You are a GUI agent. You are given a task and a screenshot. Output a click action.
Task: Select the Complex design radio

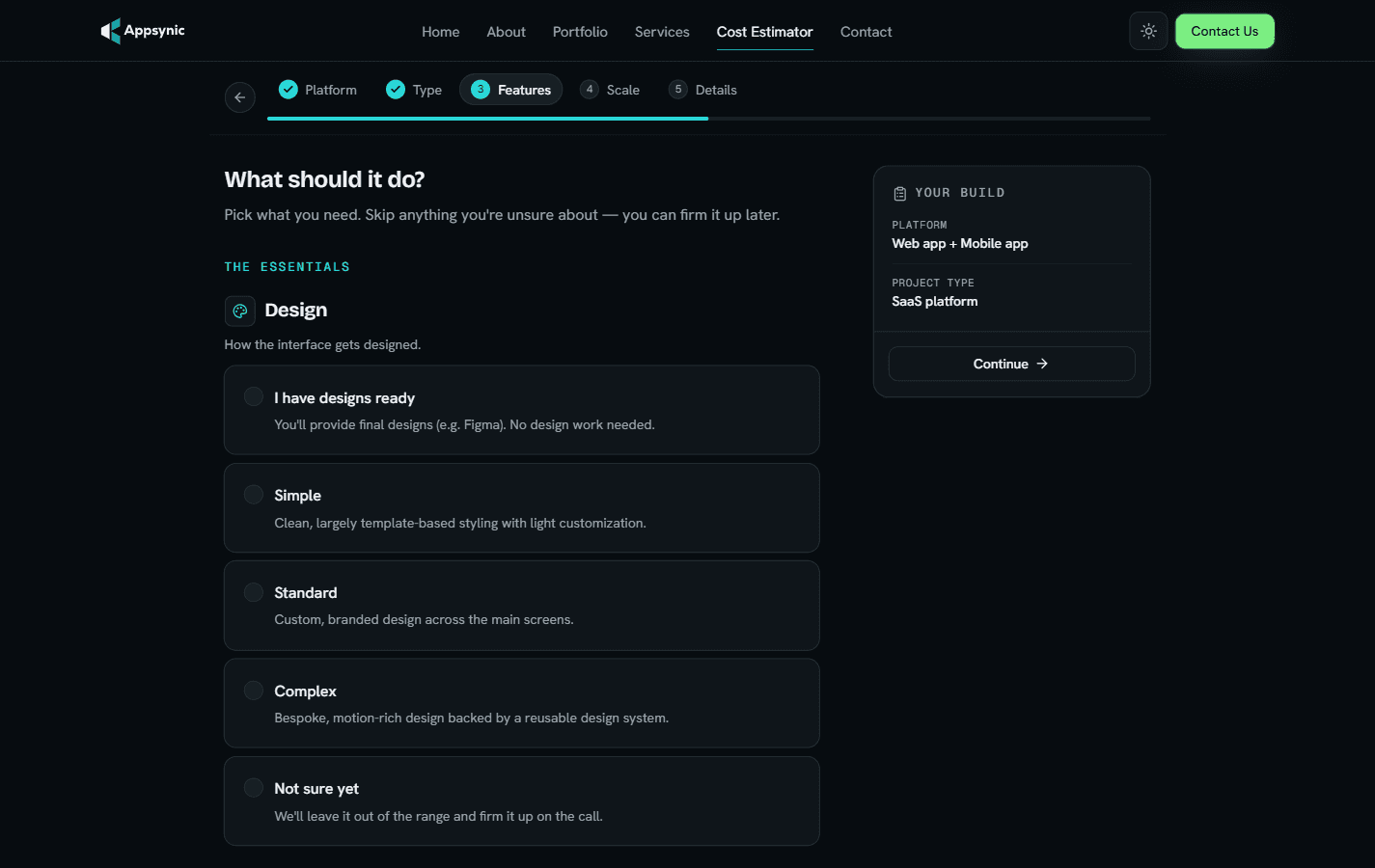coord(254,691)
